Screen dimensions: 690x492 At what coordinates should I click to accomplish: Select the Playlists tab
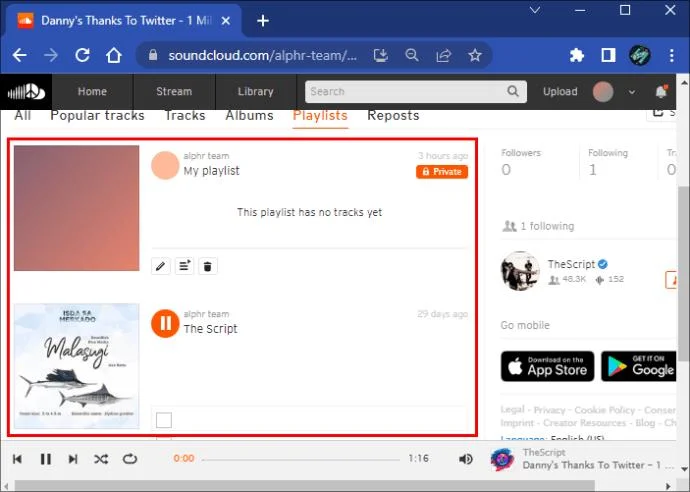320,115
